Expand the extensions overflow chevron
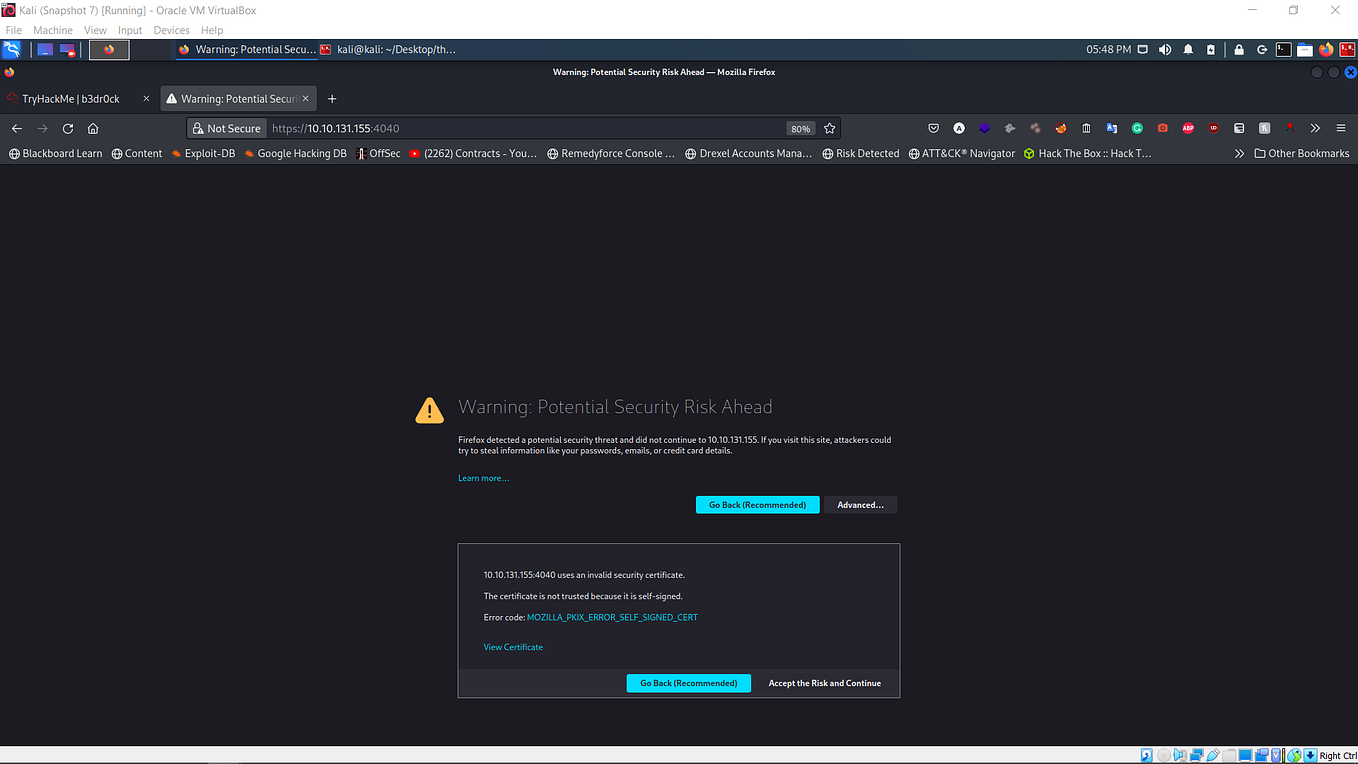The width and height of the screenshot is (1358, 764). point(1315,128)
